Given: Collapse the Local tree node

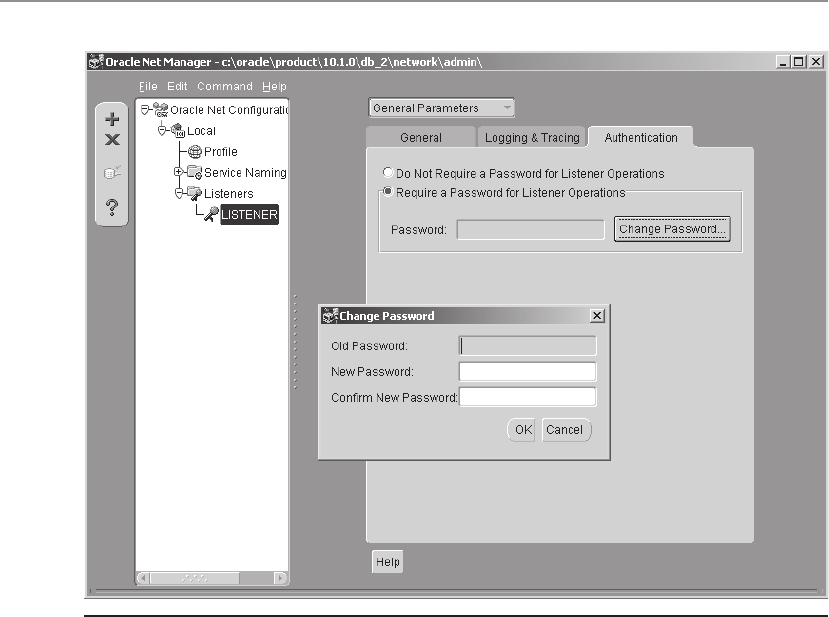Looking at the screenshot, I should click(162, 131).
